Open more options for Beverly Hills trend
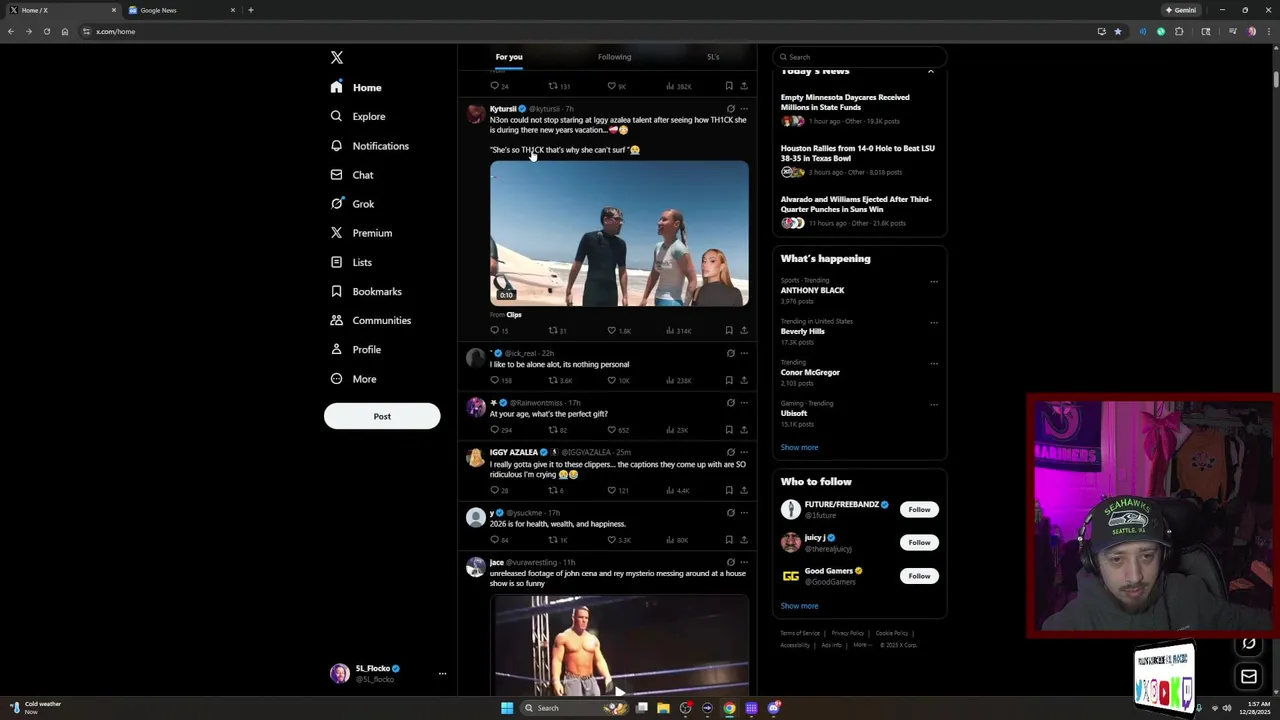The width and height of the screenshot is (1280, 720). click(x=934, y=323)
